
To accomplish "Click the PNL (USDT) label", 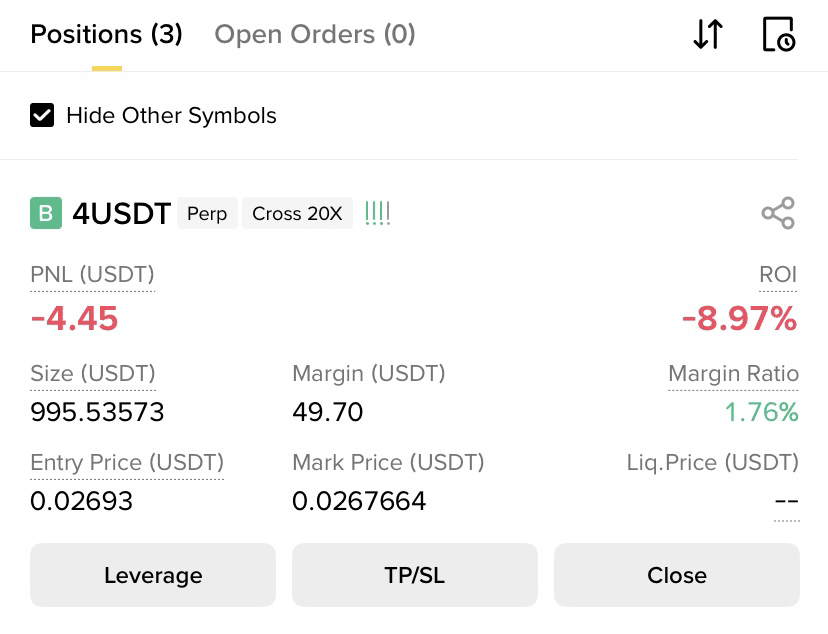I will [x=92, y=275].
